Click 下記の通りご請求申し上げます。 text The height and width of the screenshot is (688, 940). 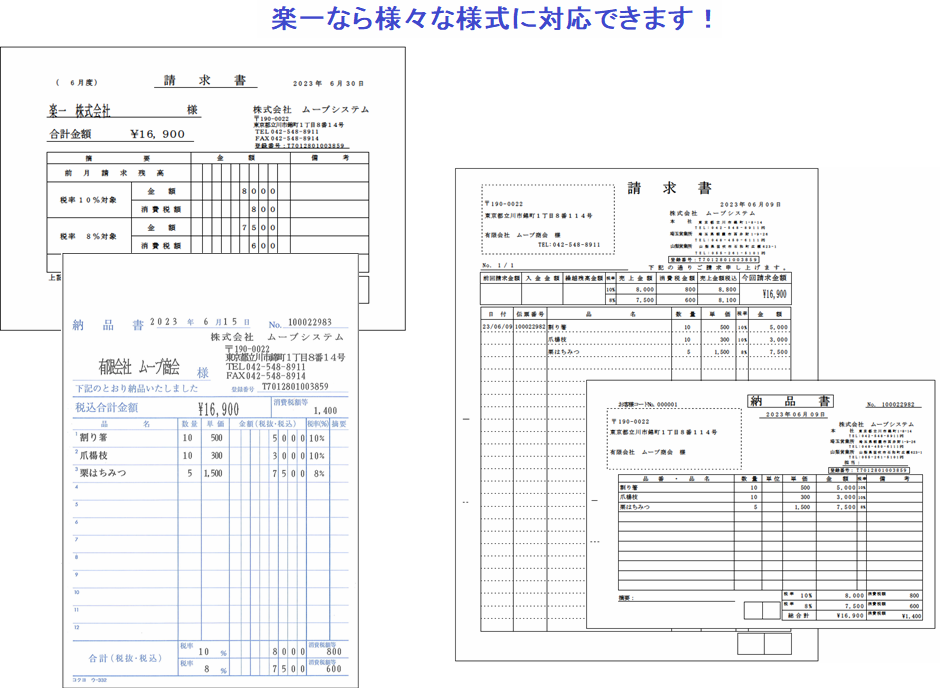tap(717, 267)
